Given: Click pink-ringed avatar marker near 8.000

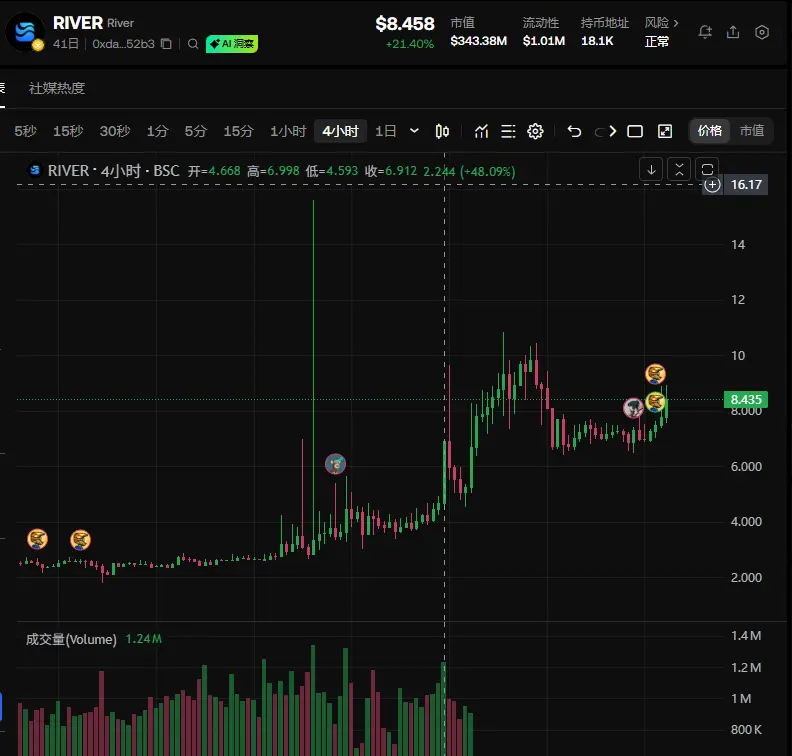Looking at the screenshot, I should [x=633, y=408].
